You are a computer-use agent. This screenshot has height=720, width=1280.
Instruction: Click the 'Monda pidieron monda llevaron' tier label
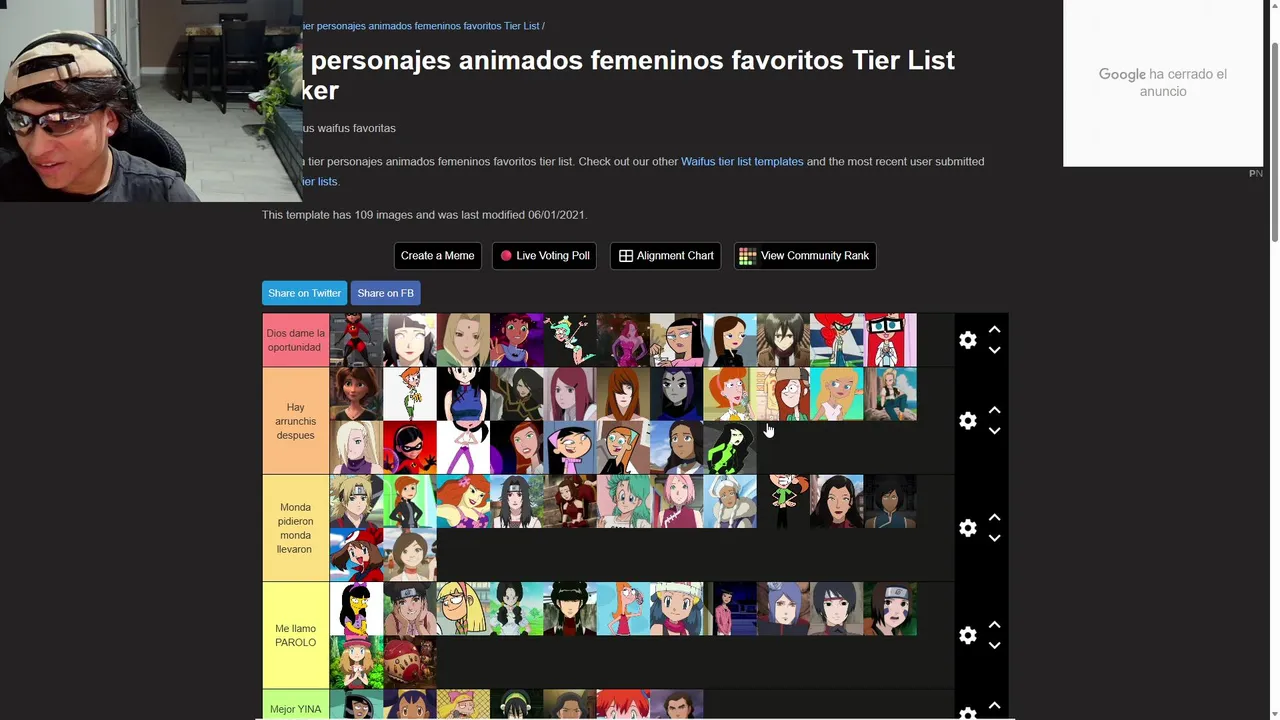[295, 528]
